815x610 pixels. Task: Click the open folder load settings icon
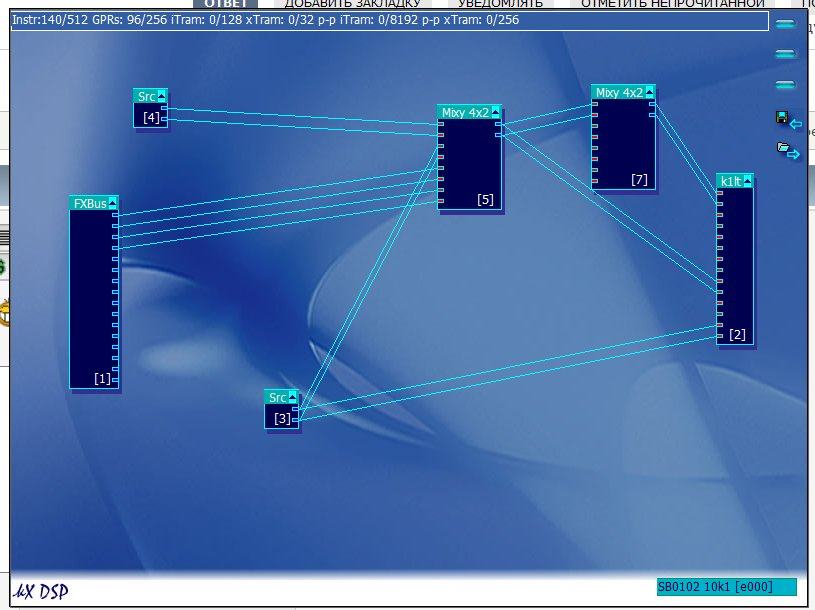coord(785,149)
